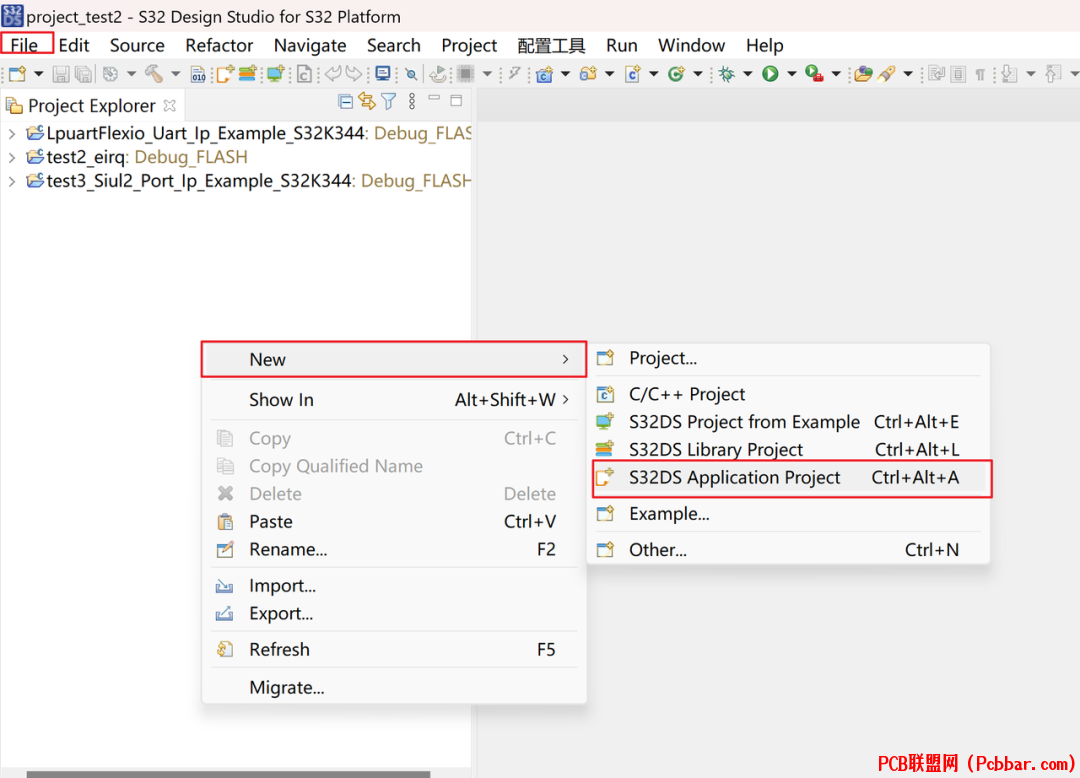Open the dropdown arrow beside the Build hammer
This screenshot has height=778, width=1080.
[x=176, y=74]
